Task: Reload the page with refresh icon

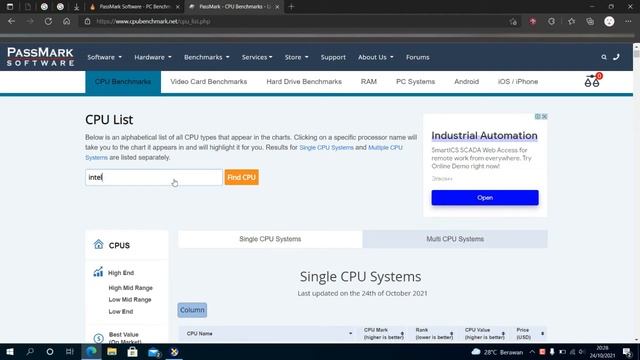Action: (x=48, y=21)
